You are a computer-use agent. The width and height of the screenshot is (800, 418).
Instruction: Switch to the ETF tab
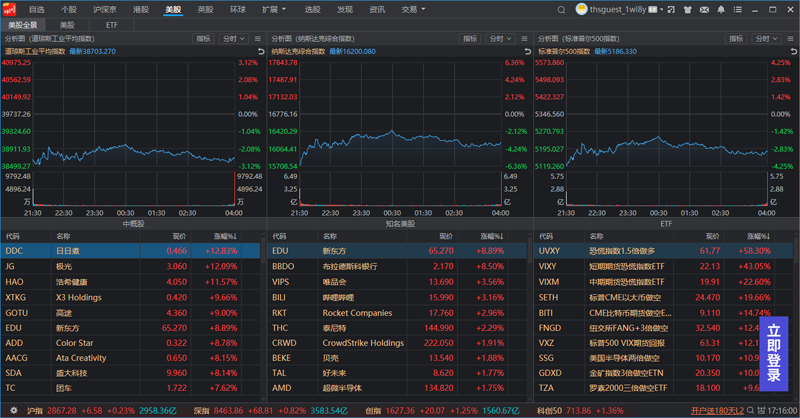112,25
